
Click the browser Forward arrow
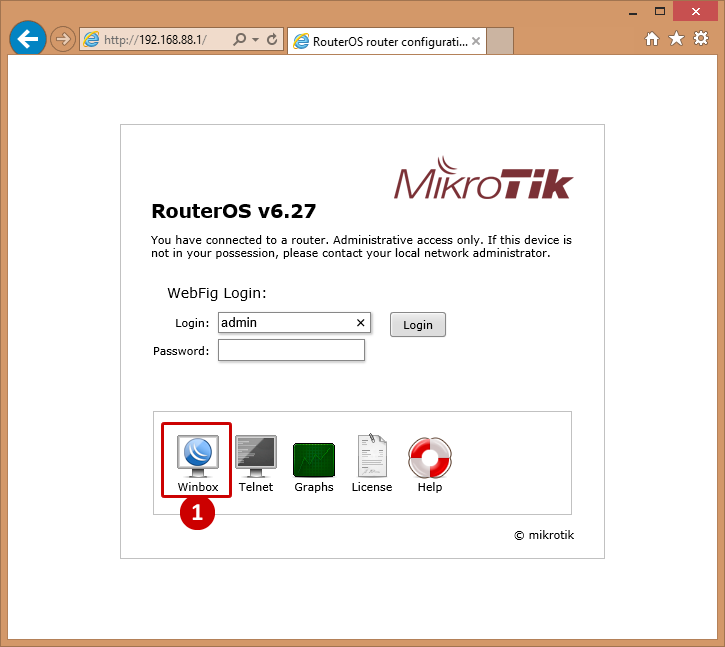[62, 39]
